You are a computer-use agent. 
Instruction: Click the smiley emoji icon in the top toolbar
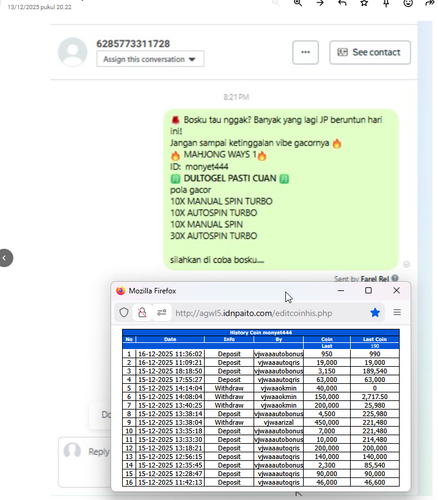tap(408, 3)
